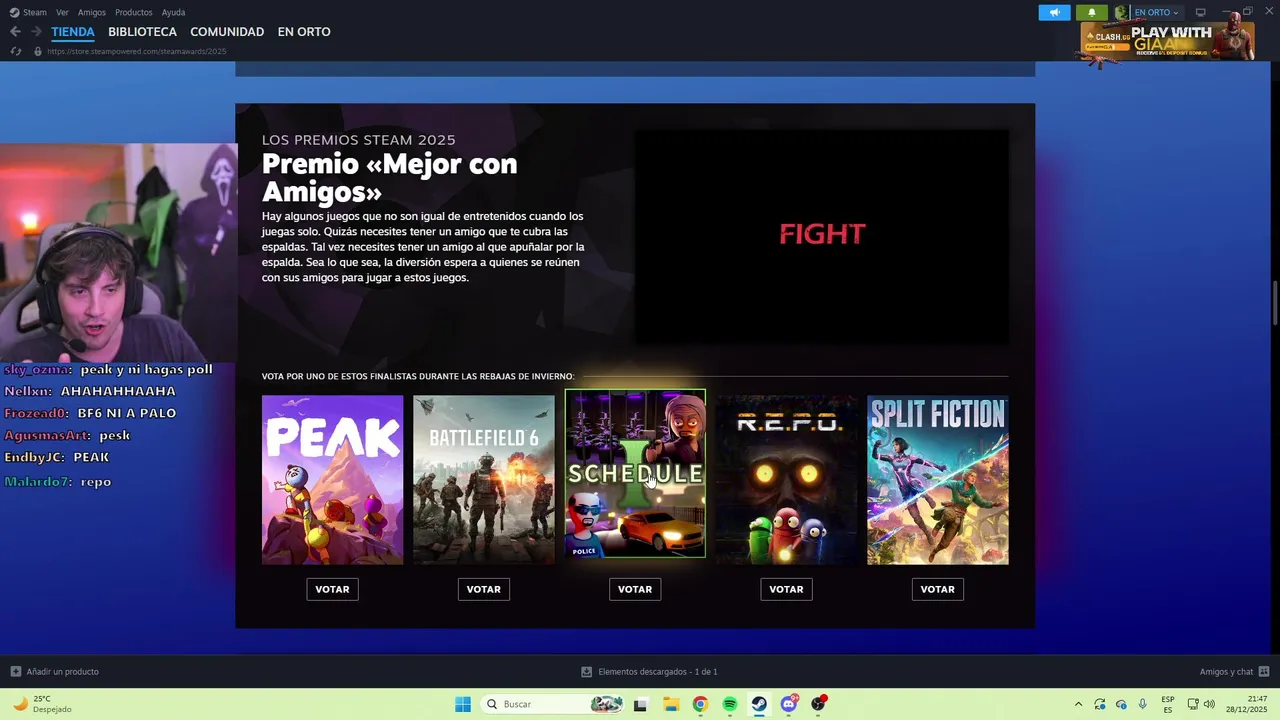Open the ESP ES language selector
Image resolution: width=1280 pixels, height=720 pixels.
click(1168, 704)
